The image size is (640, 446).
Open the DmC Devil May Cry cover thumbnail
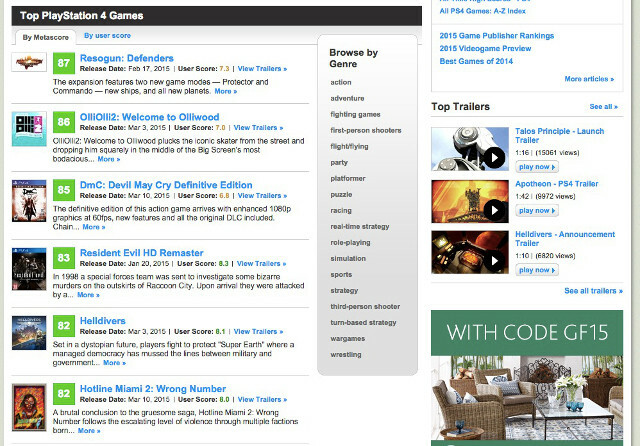[29, 201]
